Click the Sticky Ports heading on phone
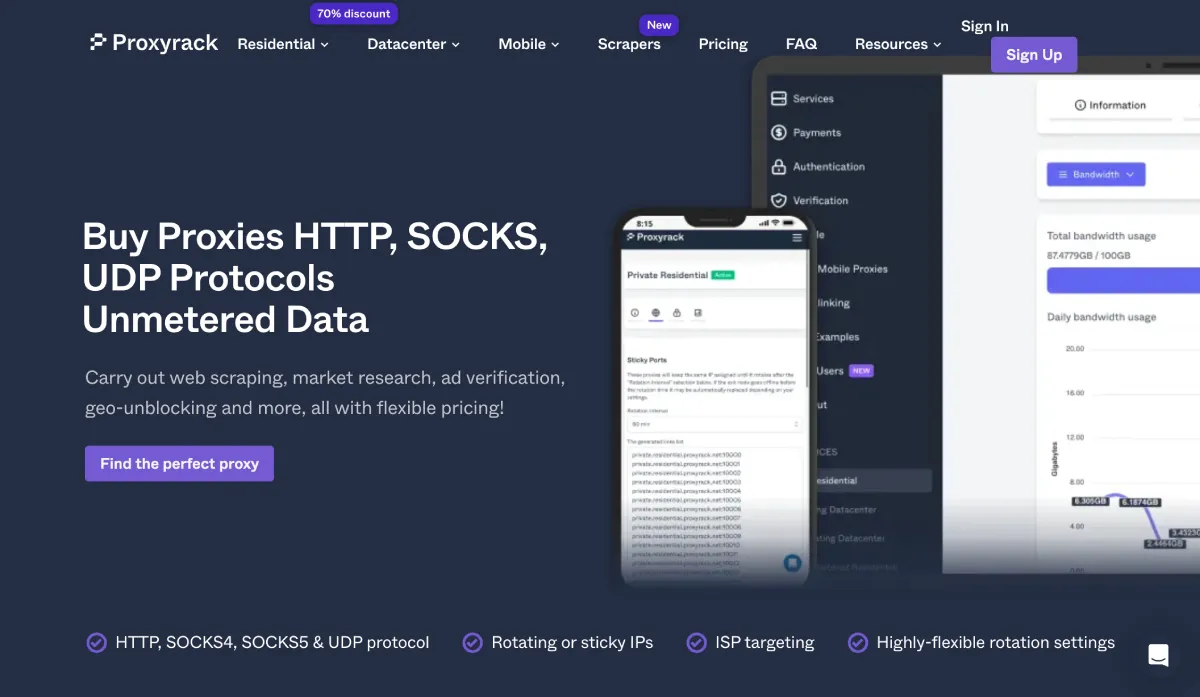Viewport: 1200px width, 697px height. click(x=647, y=360)
